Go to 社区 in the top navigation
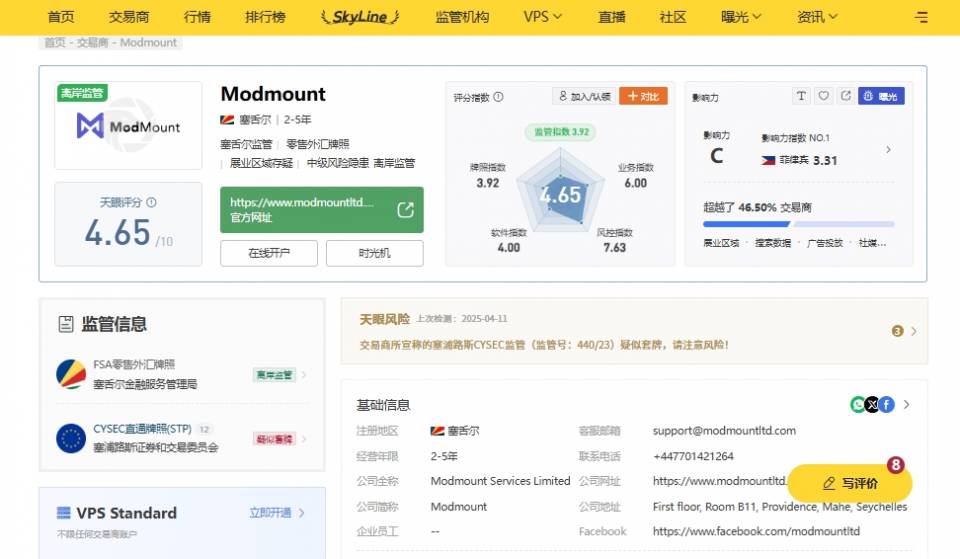The height and width of the screenshot is (559, 960). (673, 17)
